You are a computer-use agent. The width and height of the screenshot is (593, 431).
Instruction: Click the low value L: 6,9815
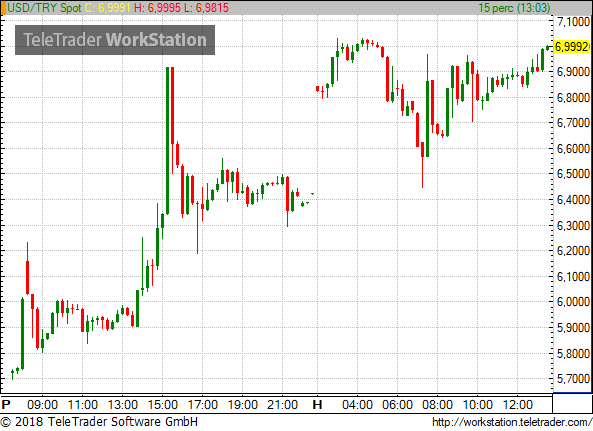(206, 8)
